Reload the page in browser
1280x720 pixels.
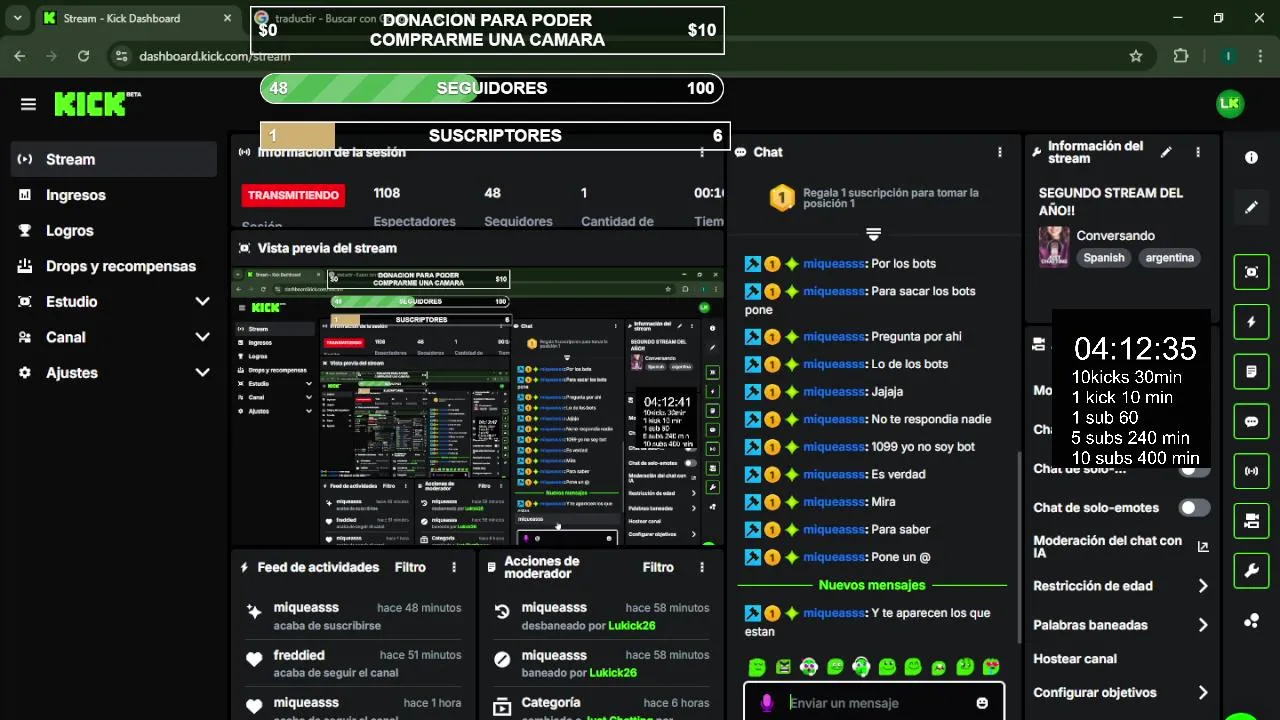(83, 56)
